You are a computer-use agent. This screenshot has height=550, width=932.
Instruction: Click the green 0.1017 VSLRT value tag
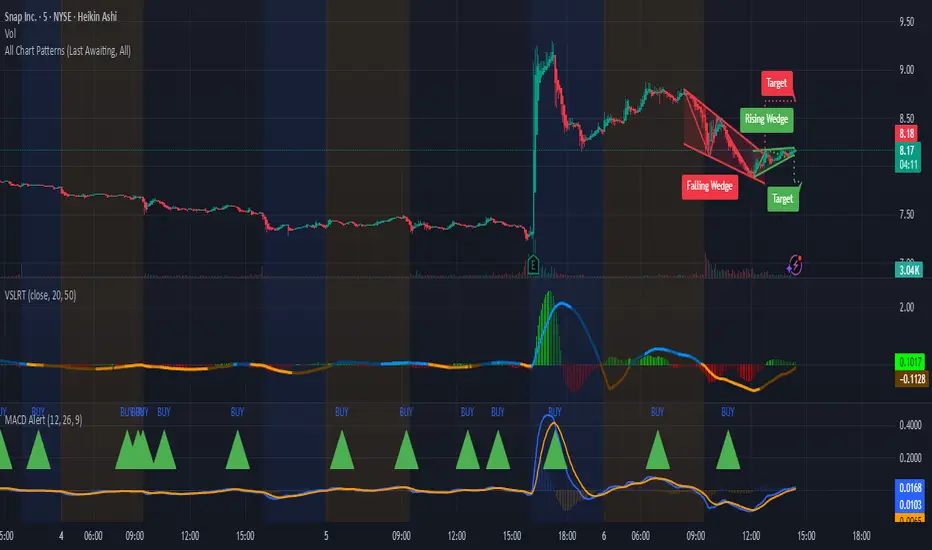tap(910, 362)
